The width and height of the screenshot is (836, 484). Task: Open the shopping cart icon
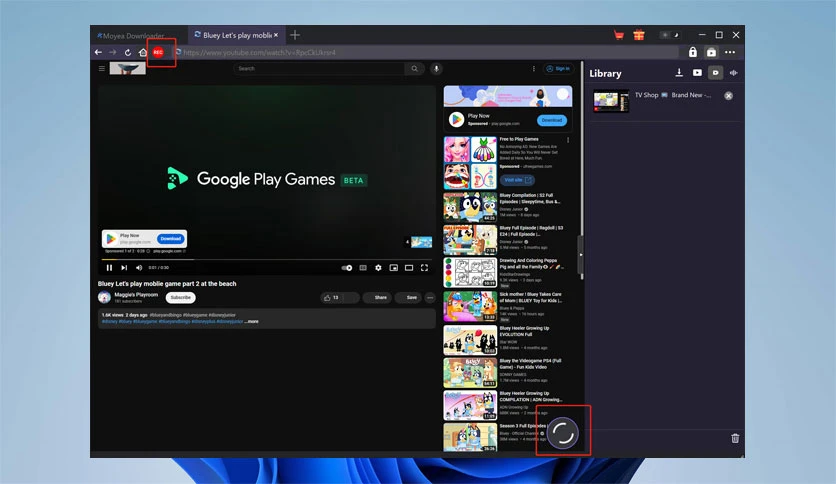click(618, 35)
